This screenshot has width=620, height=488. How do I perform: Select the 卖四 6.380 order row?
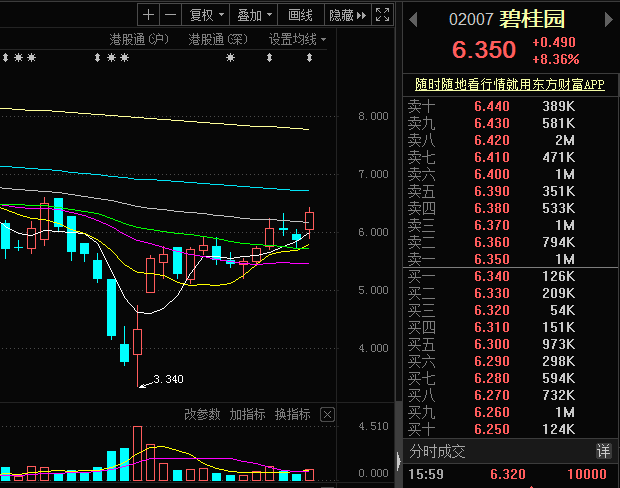[x=510, y=208]
